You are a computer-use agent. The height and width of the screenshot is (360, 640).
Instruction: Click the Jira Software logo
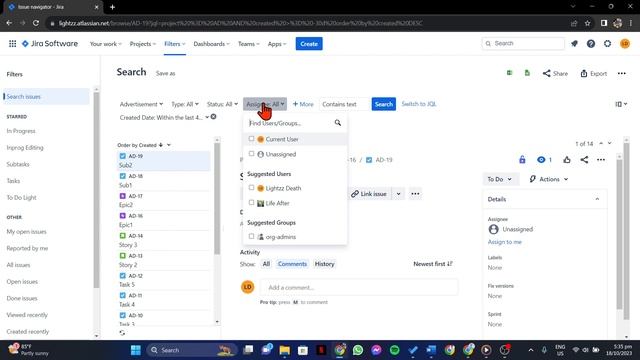50,43
